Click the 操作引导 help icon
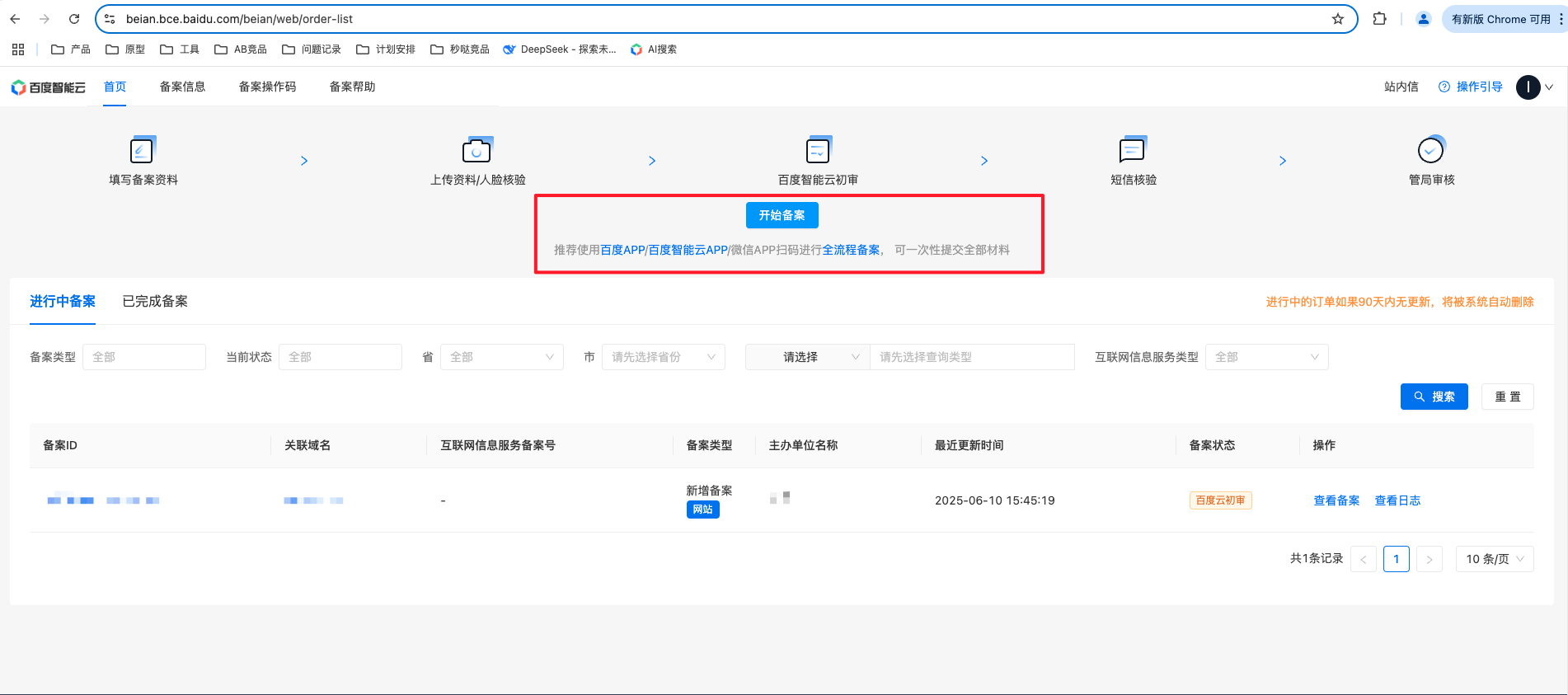Viewport: 1568px width, 695px height. 1444,87
